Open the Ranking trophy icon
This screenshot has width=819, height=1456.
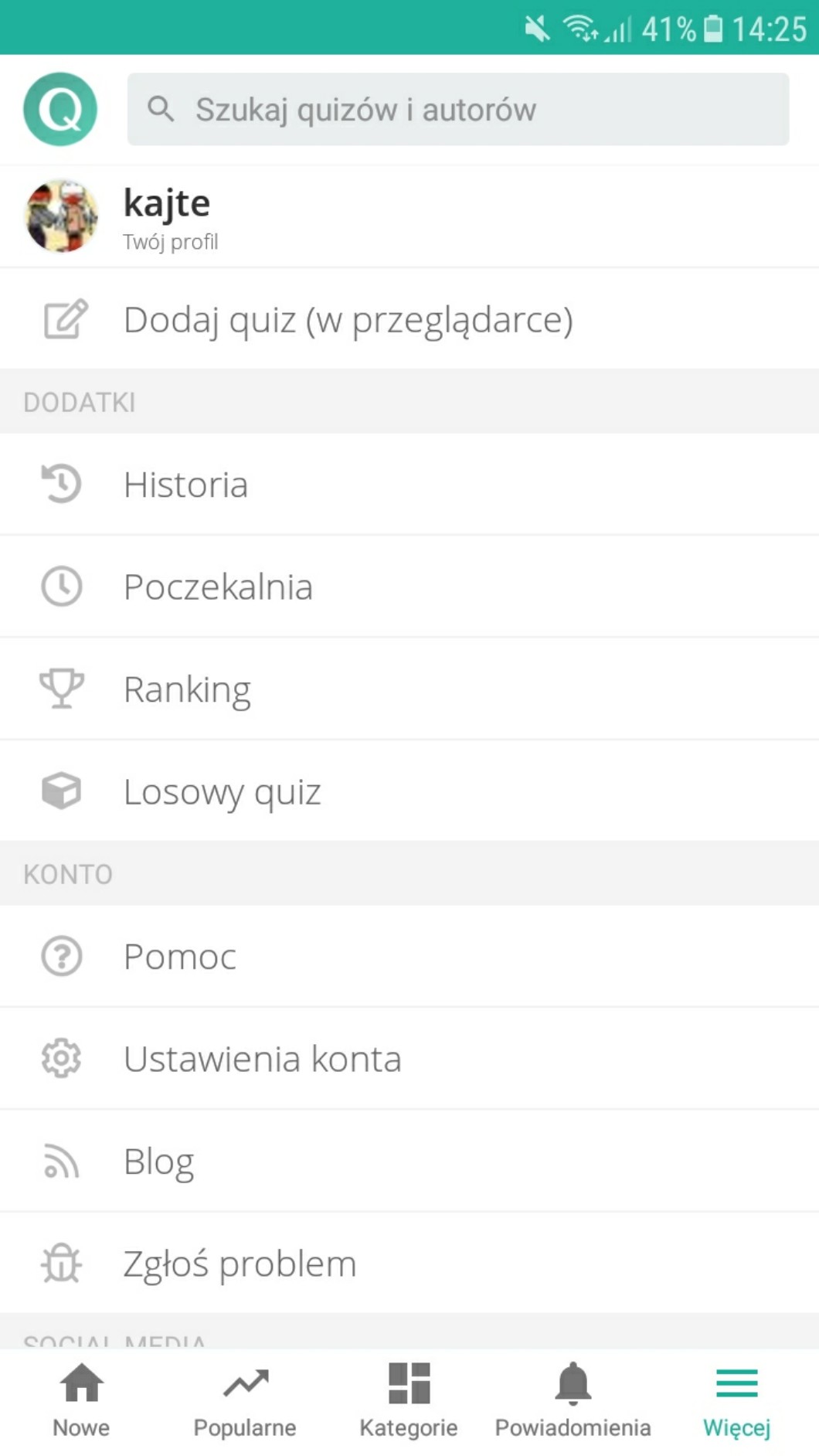tap(61, 688)
